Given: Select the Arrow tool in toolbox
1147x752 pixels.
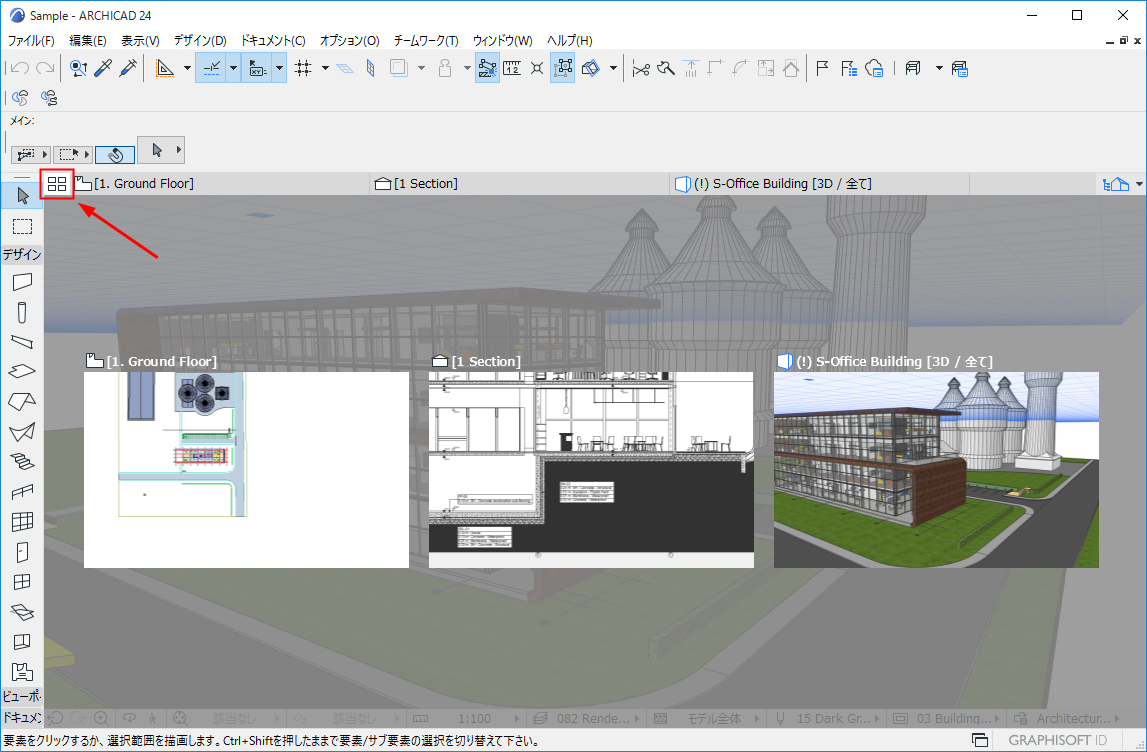Looking at the screenshot, I should click(x=22, y=195).
